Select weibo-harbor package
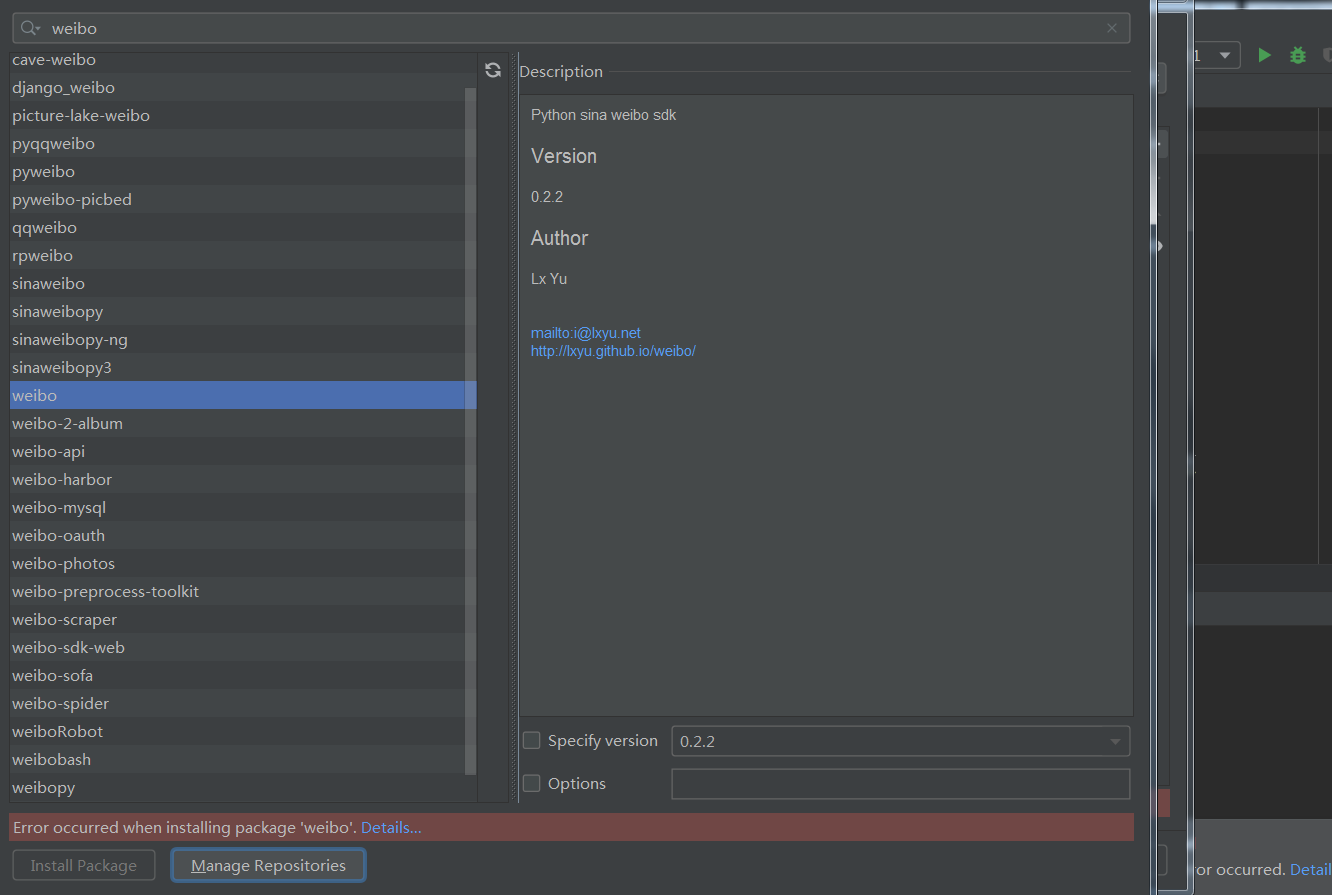1332x895 pixels. pos(243,479)
